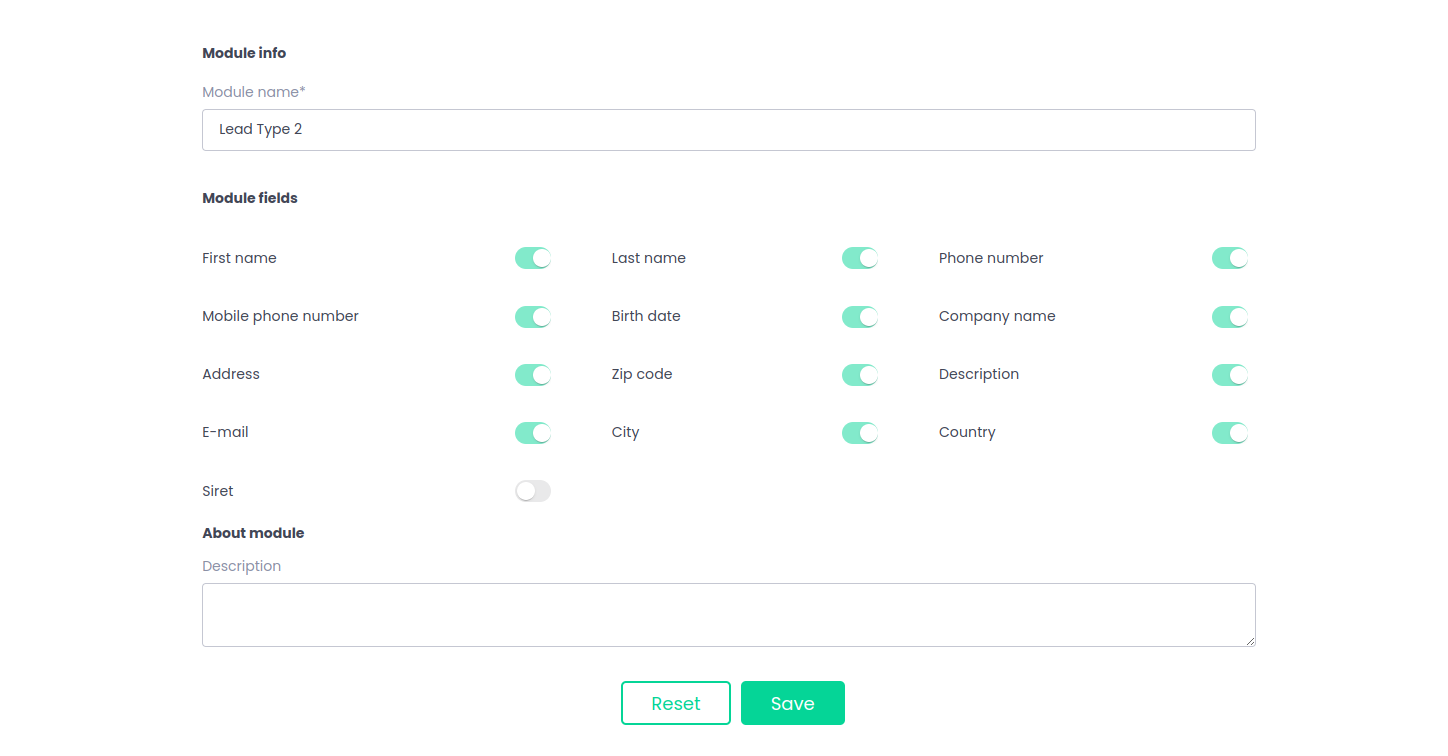Disable the First name toggle
Image resolution: width=1448 pixels, height=756 pixels.
(x=533, y=258)
